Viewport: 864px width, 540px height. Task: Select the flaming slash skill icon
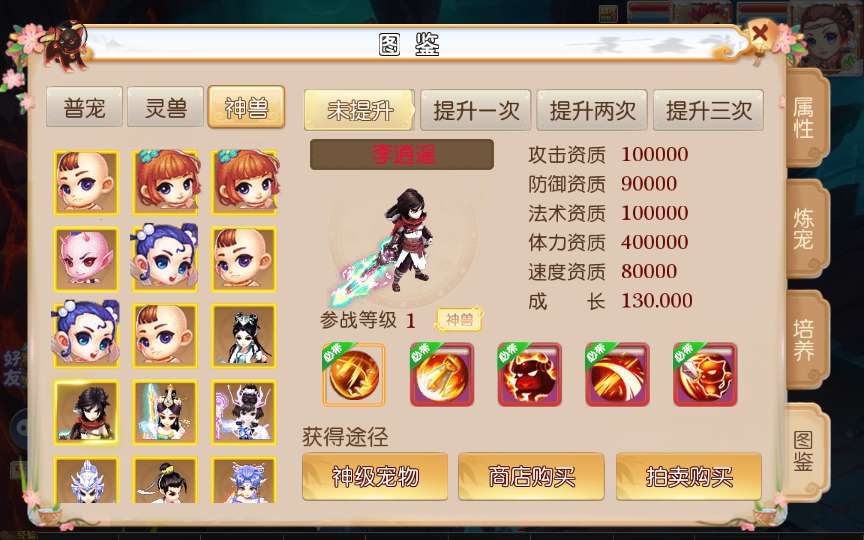pos(617,375)
